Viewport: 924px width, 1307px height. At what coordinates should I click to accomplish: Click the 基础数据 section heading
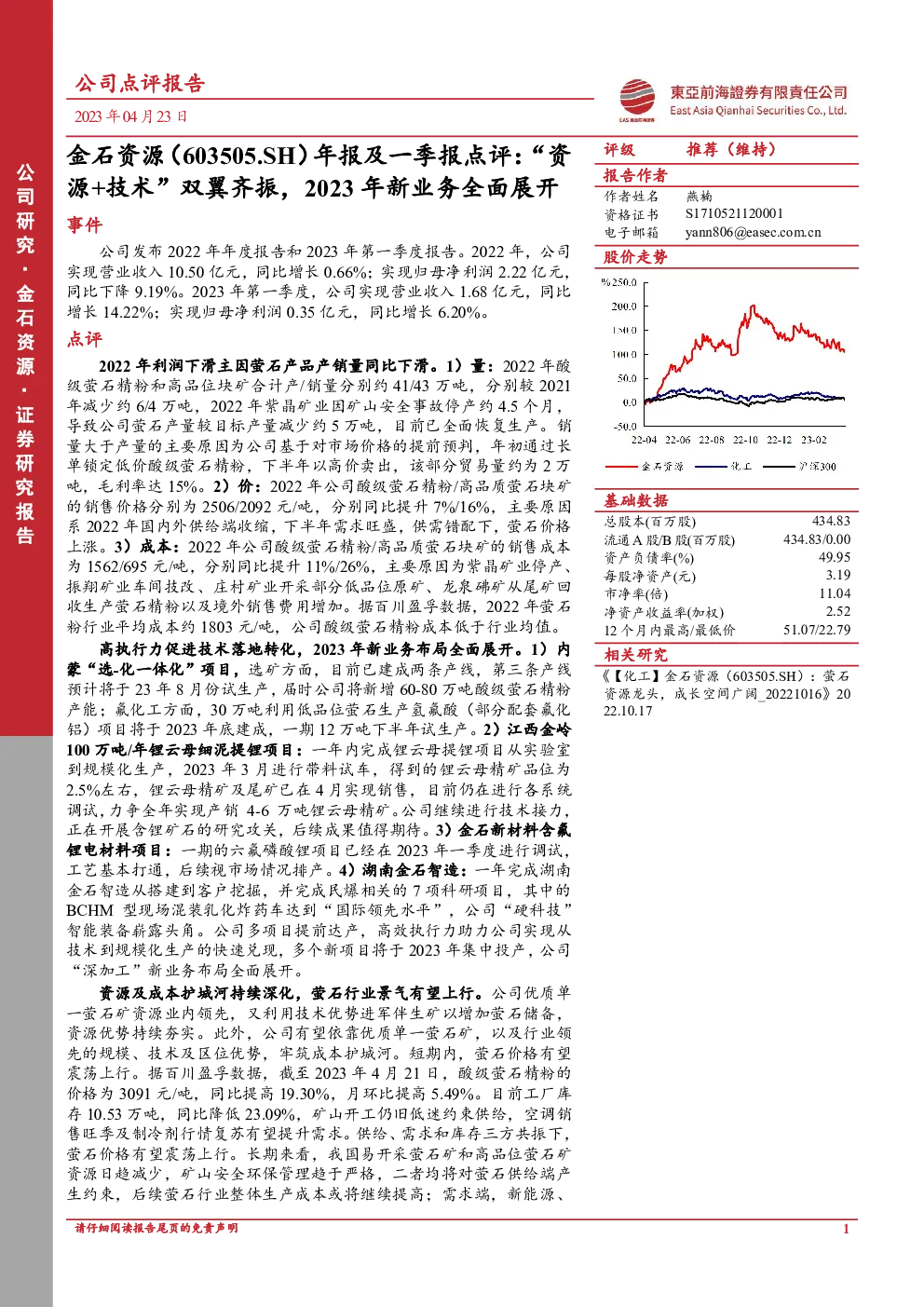[x=635, y=500]
